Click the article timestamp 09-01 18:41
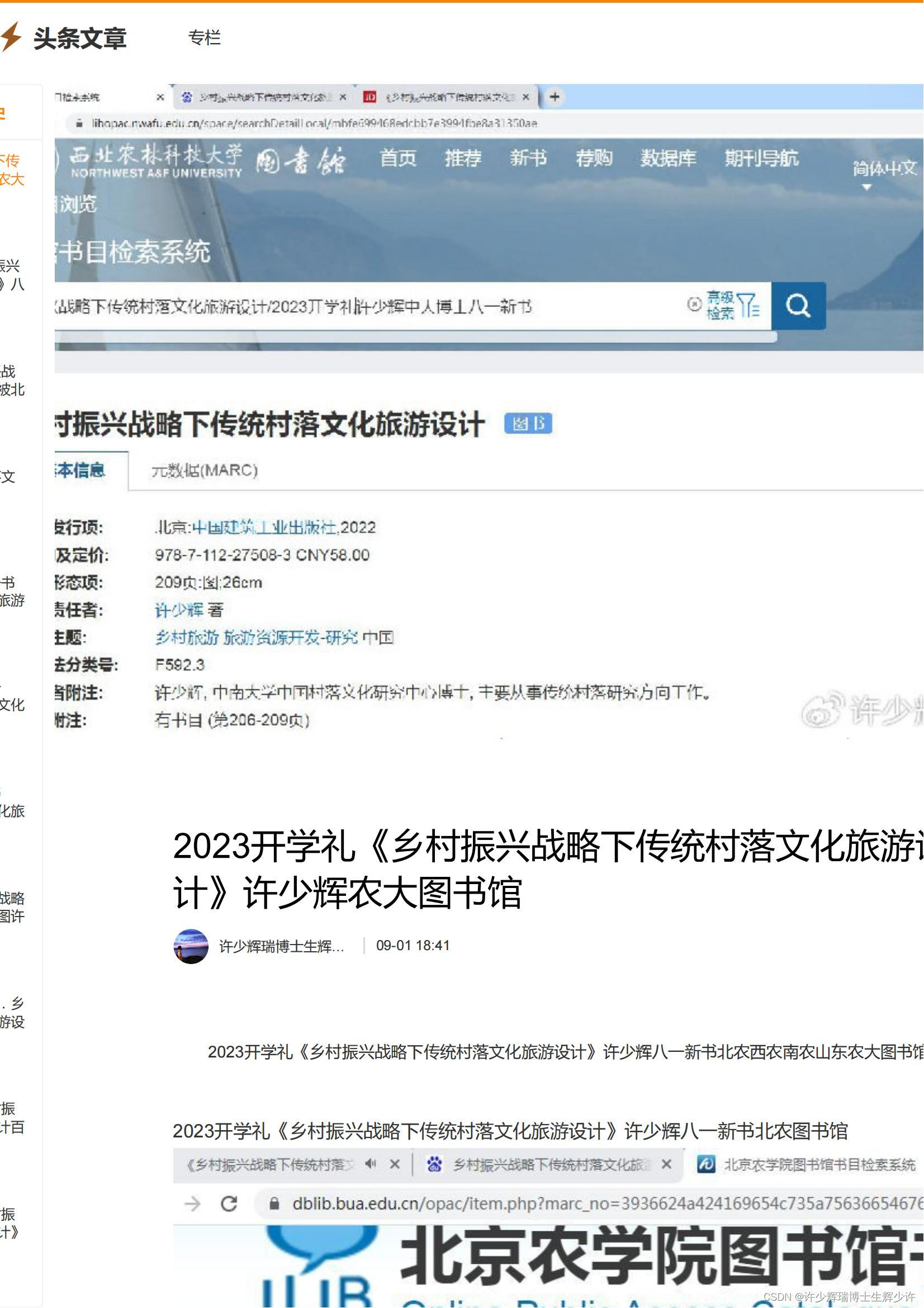This screenshot has height=1308, width=924. (x=413, y=946)
